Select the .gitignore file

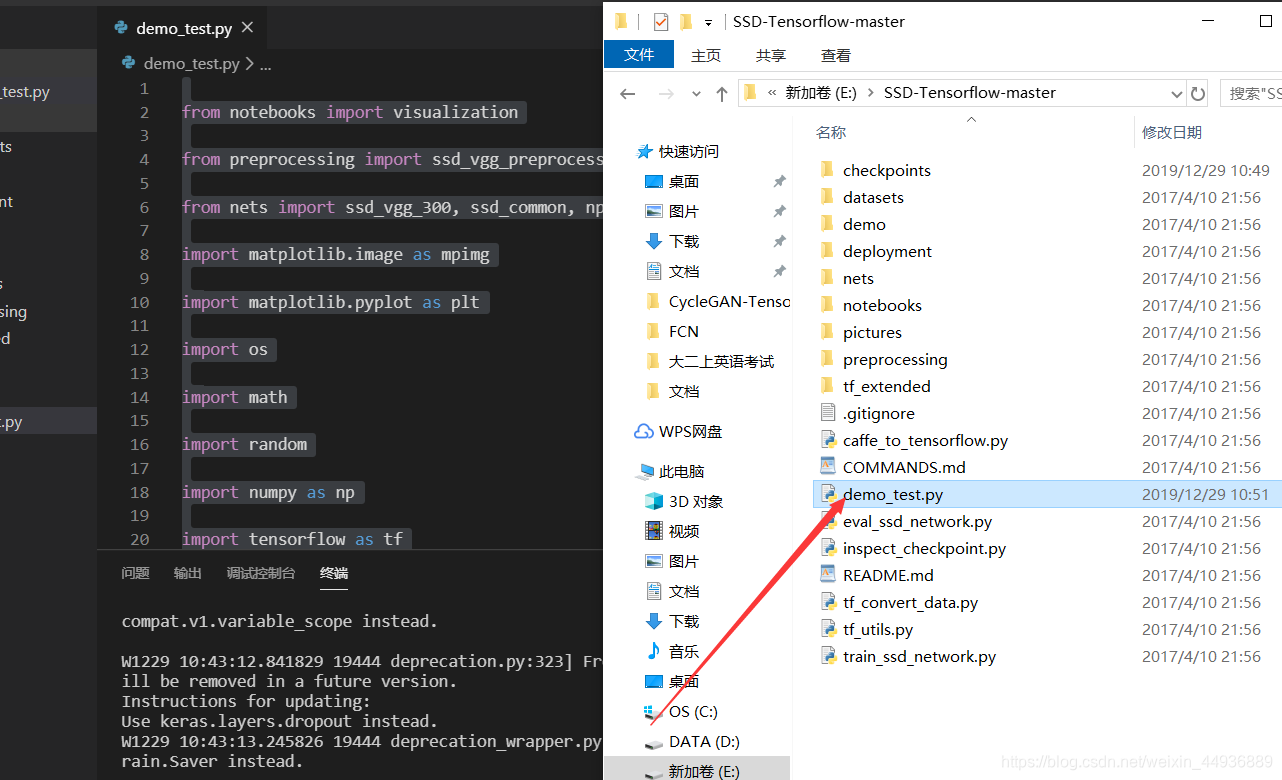click(x=878, y=413)
